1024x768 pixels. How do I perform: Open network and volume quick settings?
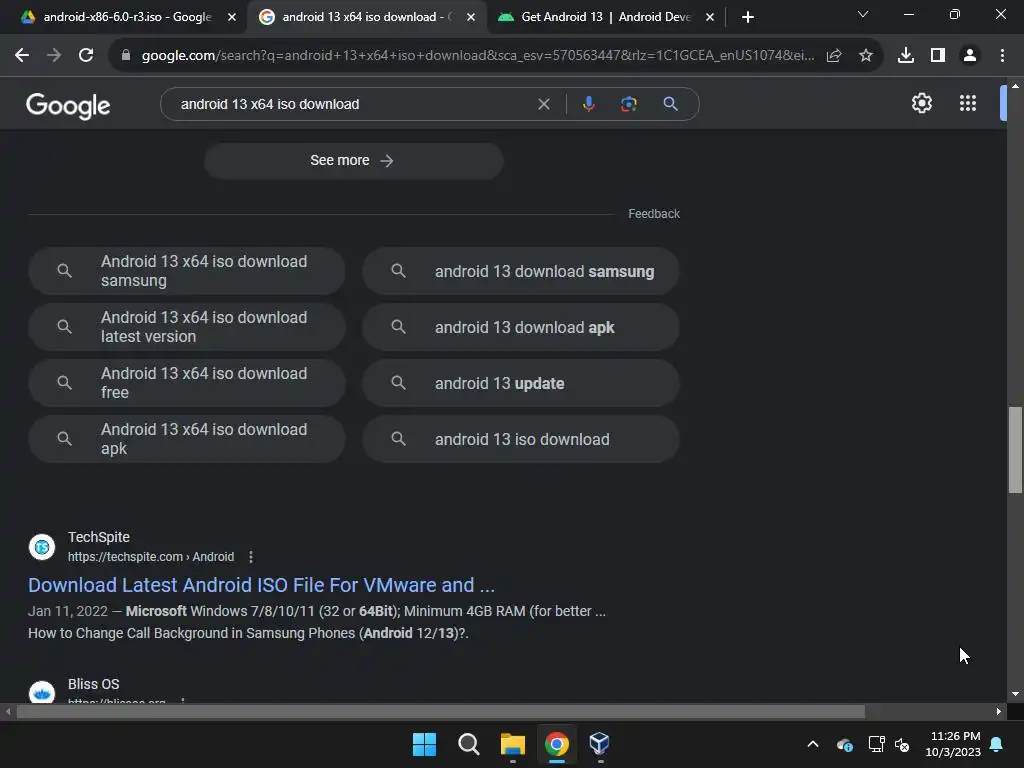point(889,744)
